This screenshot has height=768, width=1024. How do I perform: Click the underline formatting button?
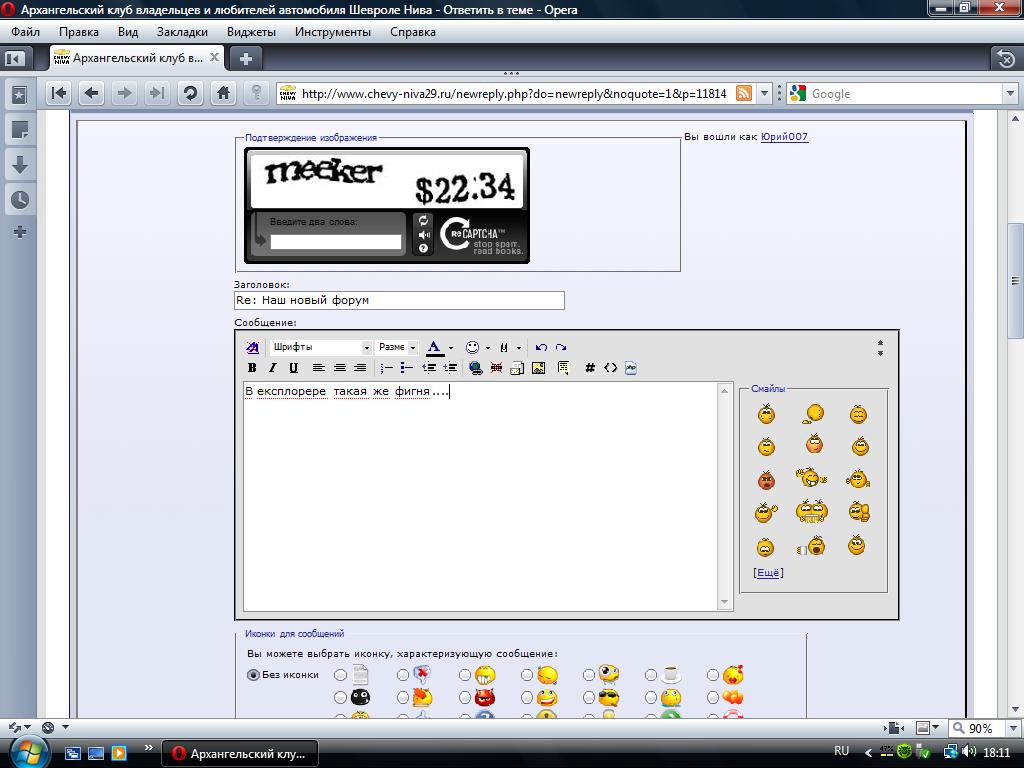pyautogui.click(x=293, y=368)
